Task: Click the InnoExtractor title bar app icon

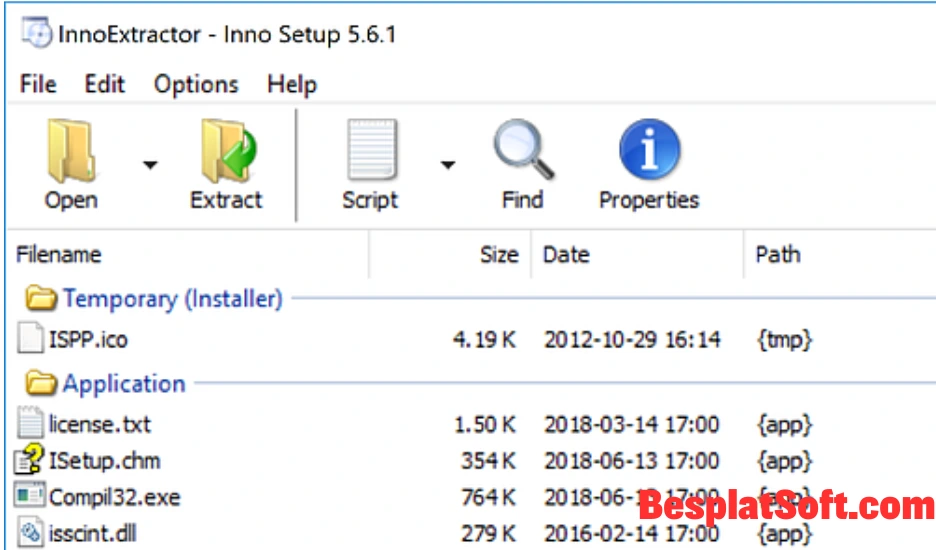Action: [37, 33]
